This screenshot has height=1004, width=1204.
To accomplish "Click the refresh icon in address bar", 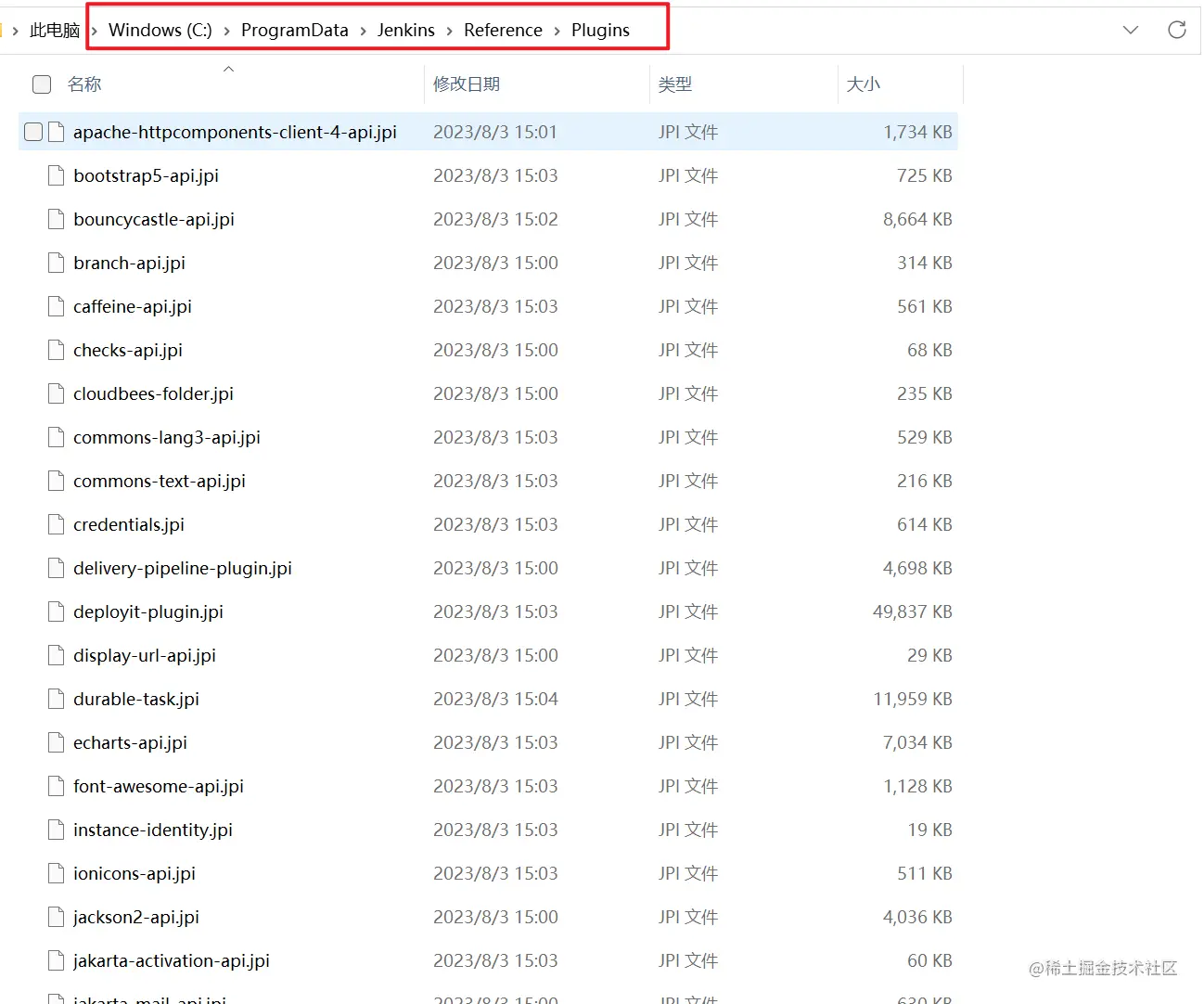I will coord(1177,30).
